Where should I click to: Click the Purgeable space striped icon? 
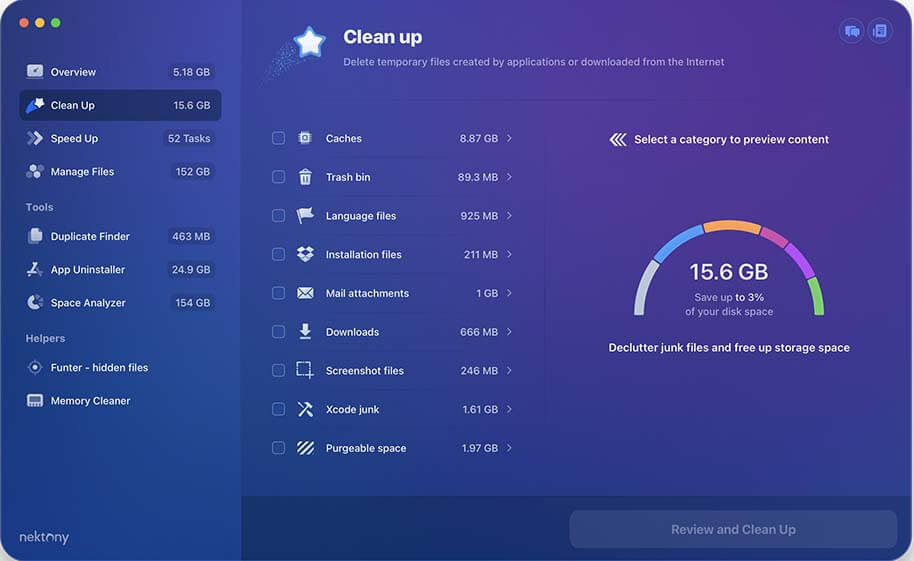[305, 448]
